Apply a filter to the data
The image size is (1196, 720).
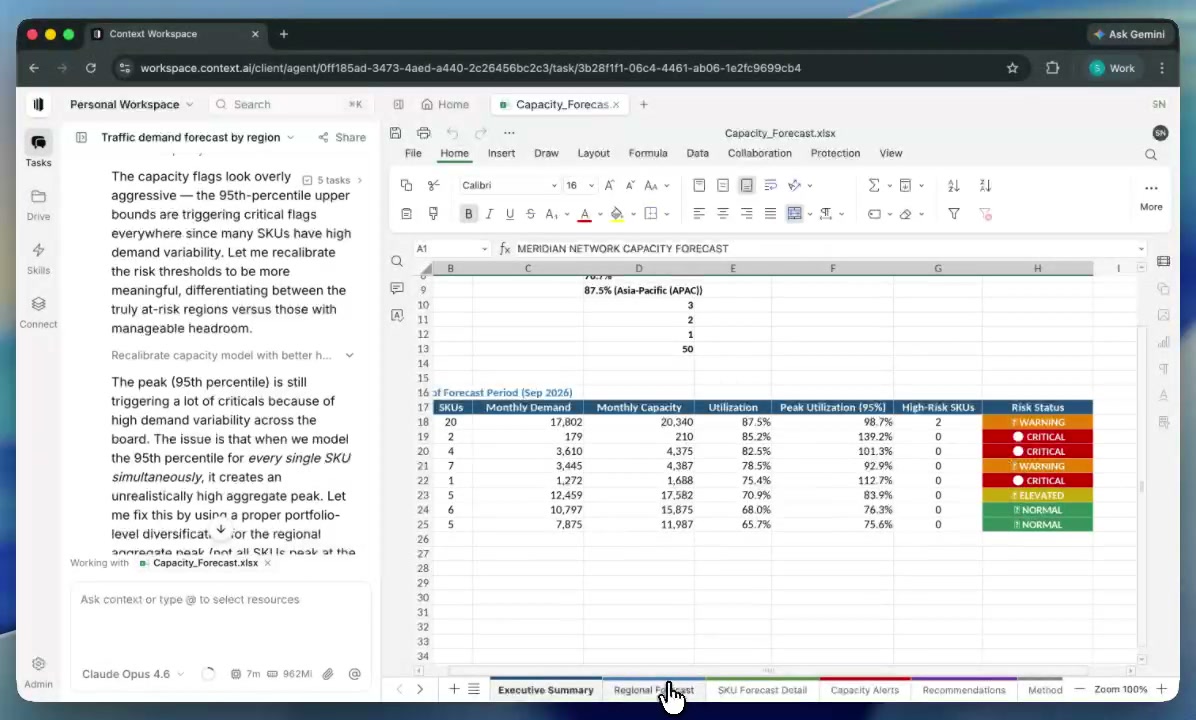953,213
